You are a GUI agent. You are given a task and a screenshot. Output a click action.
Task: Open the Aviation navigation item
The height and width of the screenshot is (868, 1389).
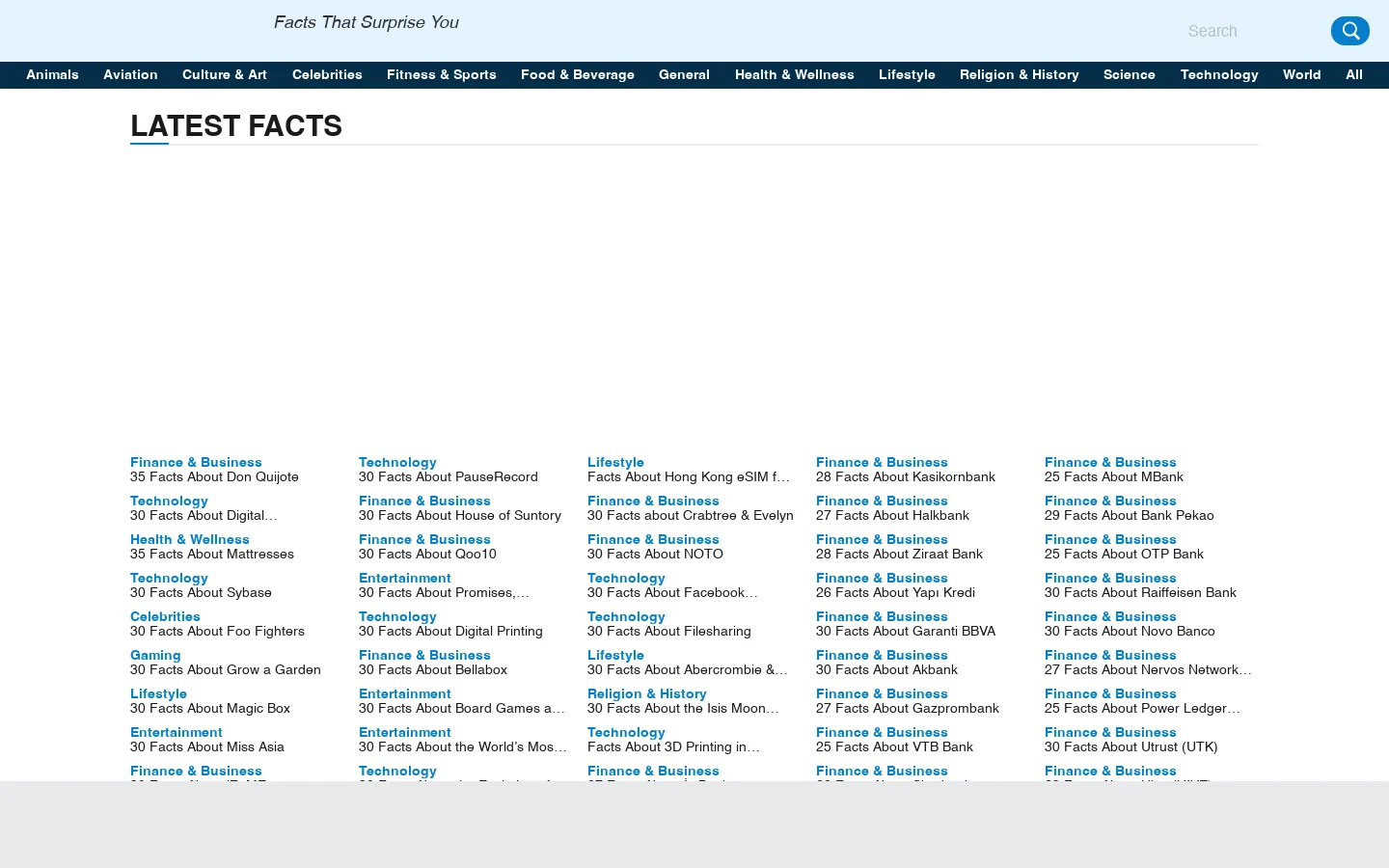point(130,74)
